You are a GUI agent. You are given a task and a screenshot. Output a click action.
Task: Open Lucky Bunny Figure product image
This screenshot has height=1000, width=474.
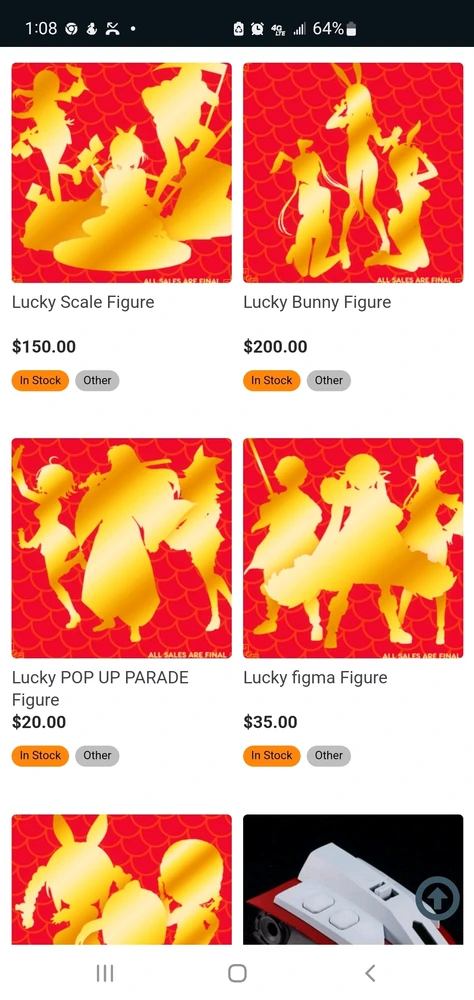click(353, 172)
